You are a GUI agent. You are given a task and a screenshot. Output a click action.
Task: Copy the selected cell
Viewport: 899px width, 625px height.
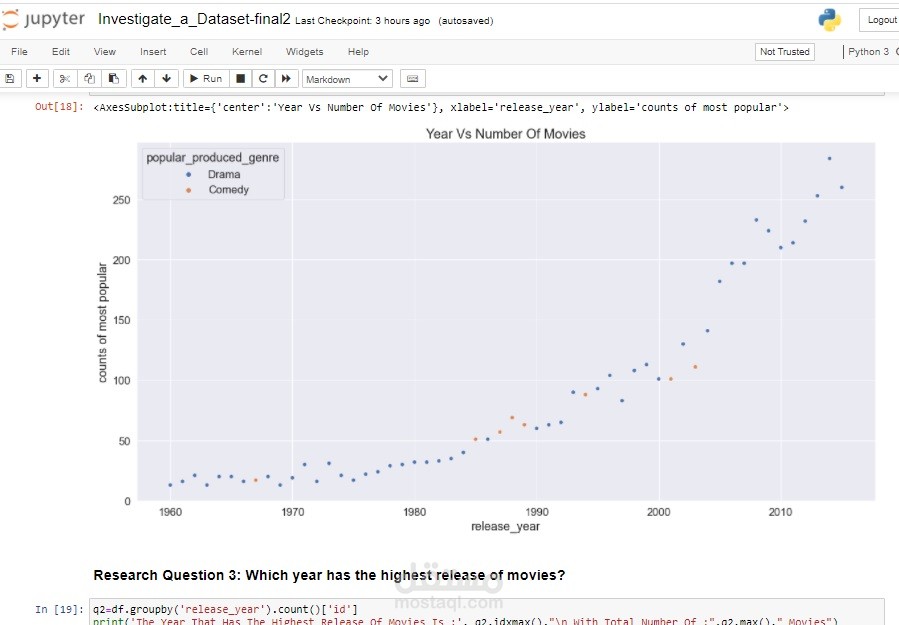click(90, 78)
